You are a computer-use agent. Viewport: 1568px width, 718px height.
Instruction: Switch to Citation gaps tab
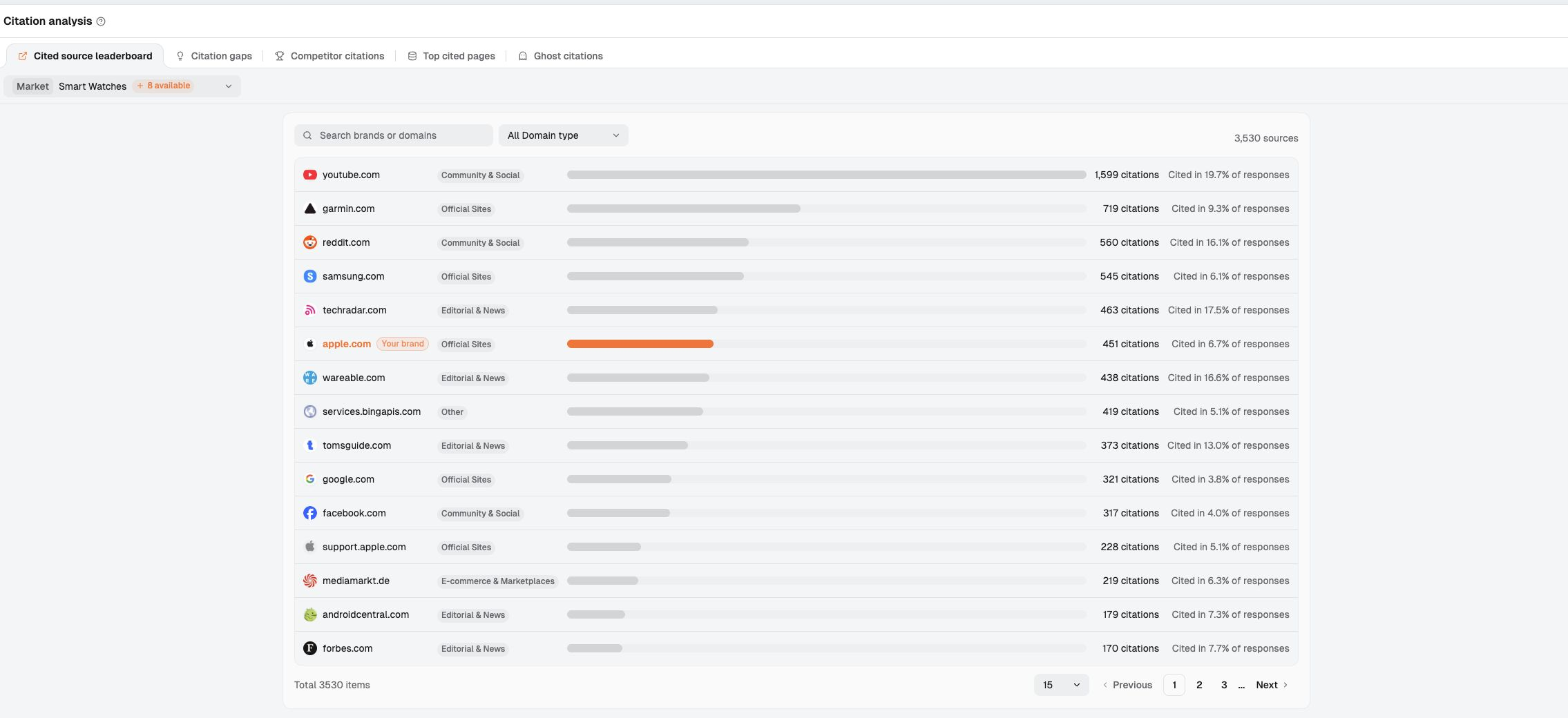pyautogui.click(x=214, y=56)
